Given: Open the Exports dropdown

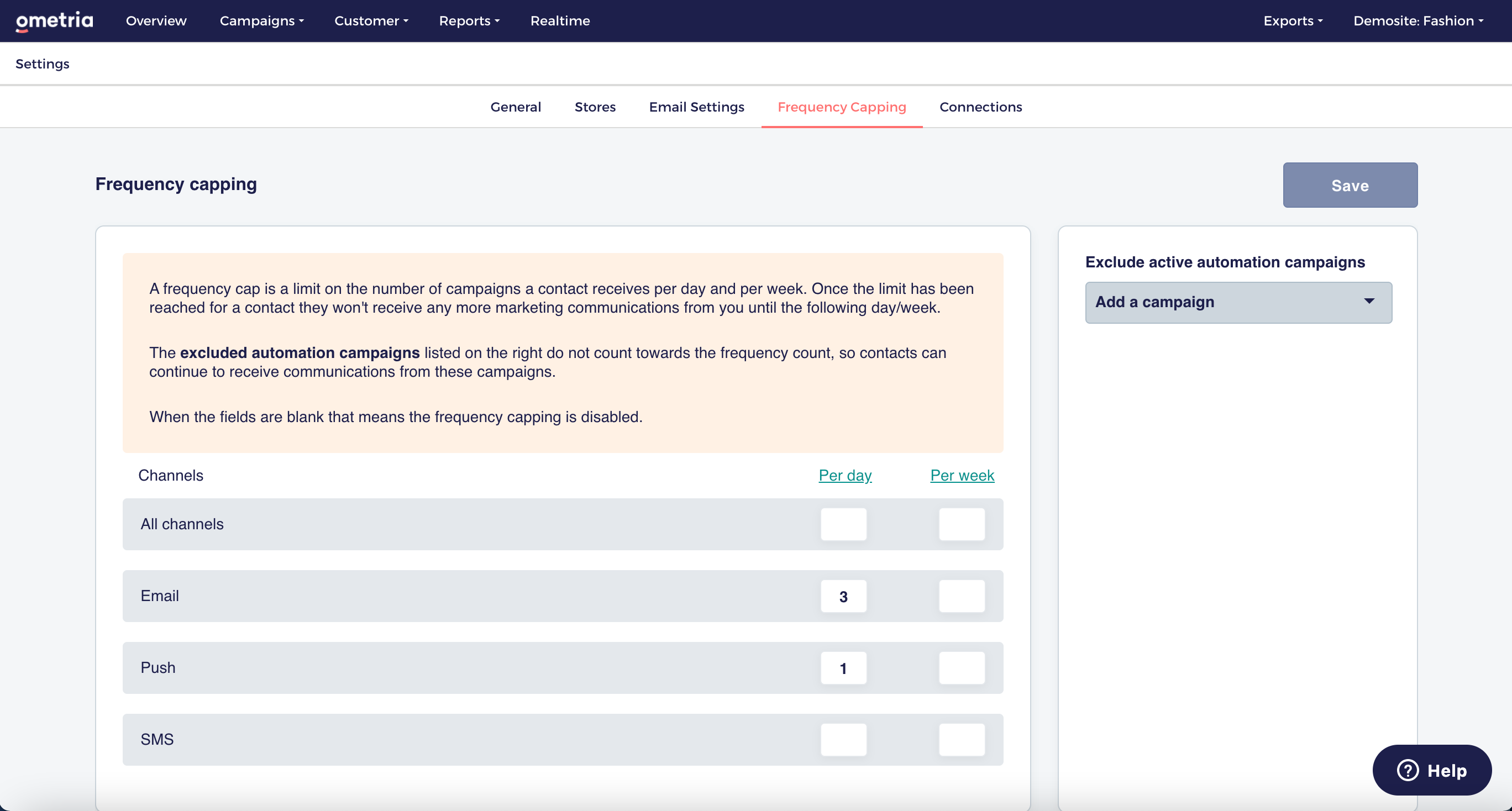Looking at the screenshot, I should pos(1293,21).
